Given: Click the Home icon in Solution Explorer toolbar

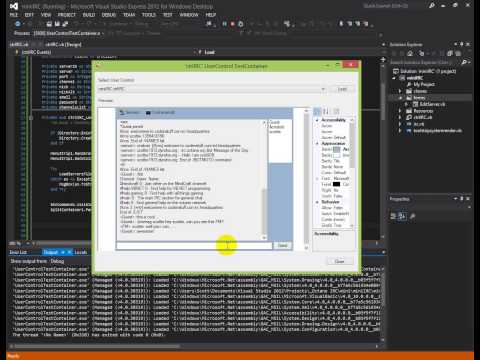Looking at the screenshot, I should point(410,53).
